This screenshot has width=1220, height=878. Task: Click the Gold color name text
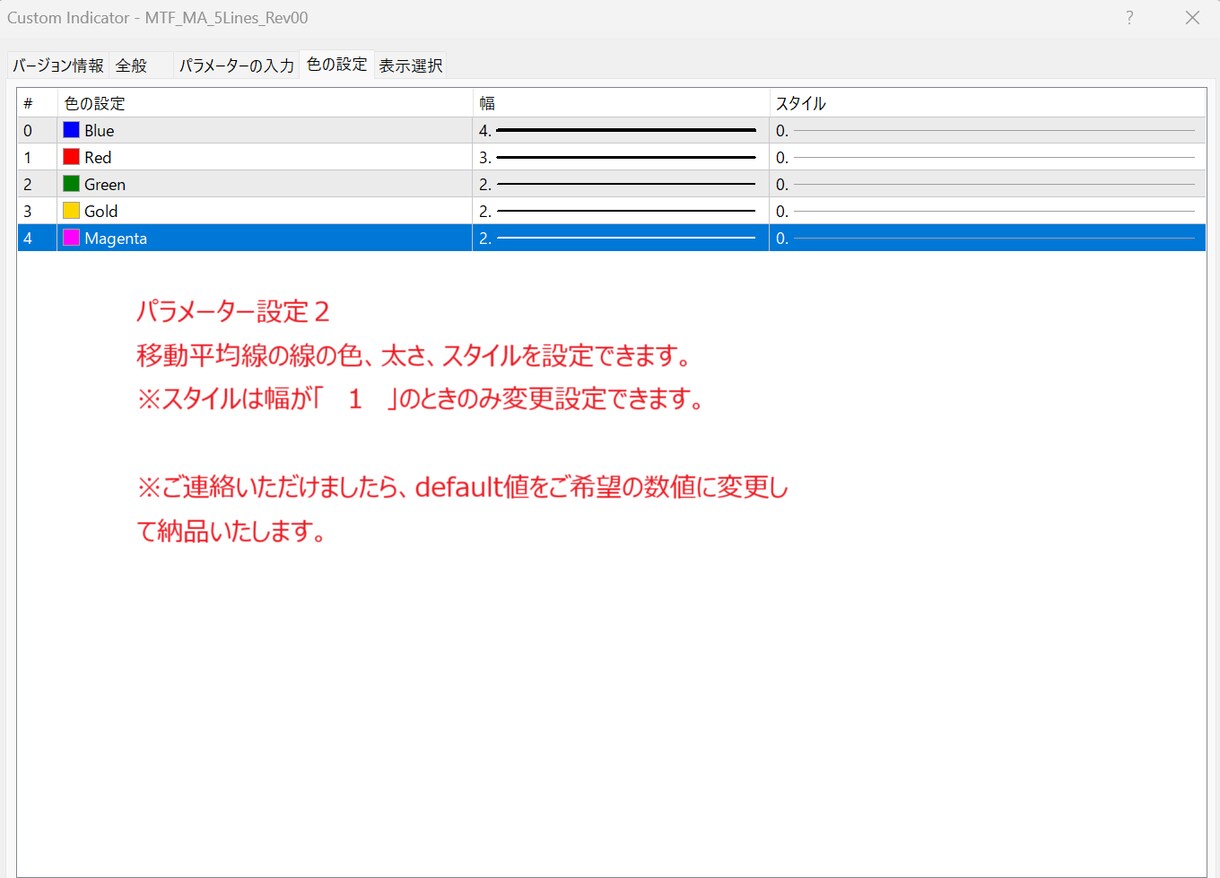point(101,211)
